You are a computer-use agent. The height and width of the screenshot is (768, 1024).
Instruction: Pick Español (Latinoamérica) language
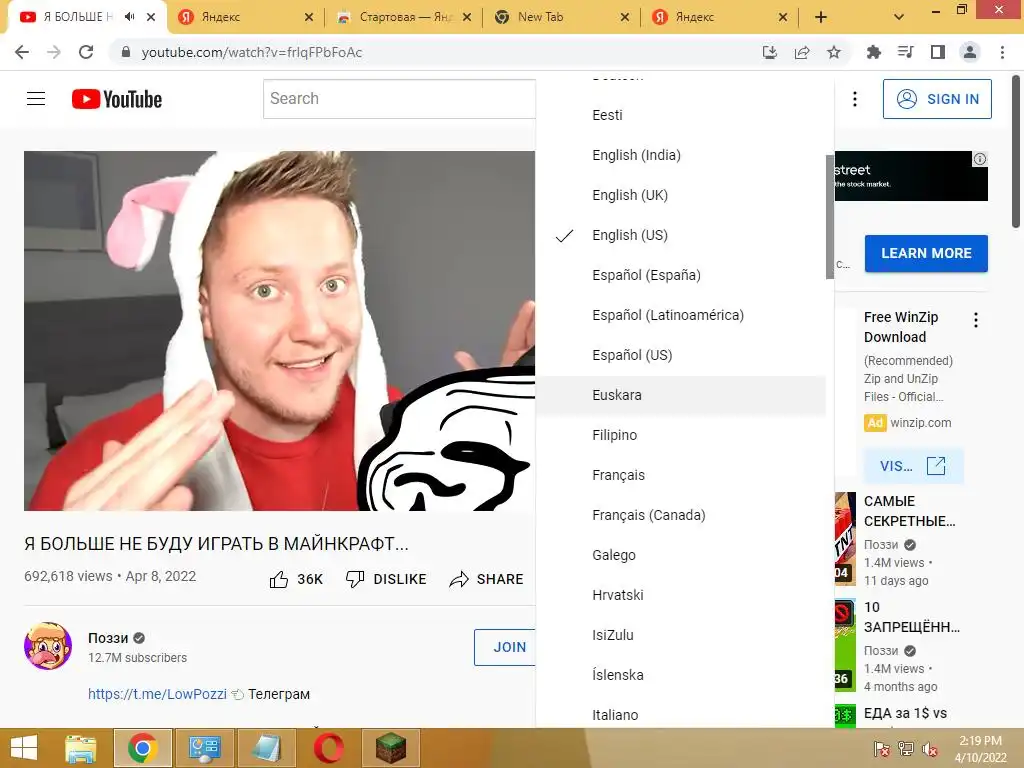[680, 315]
